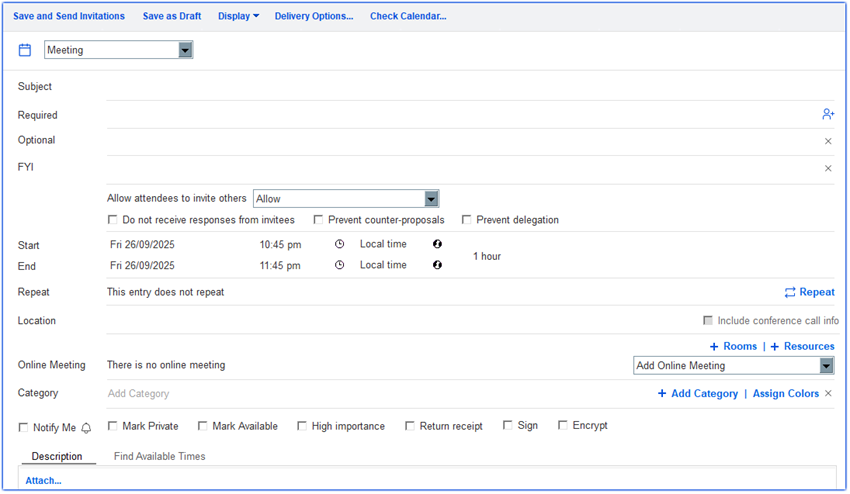Screen dimensions: 850x494
Task: Click Start date Fri 26/09/2025
Action: point(142,245)
